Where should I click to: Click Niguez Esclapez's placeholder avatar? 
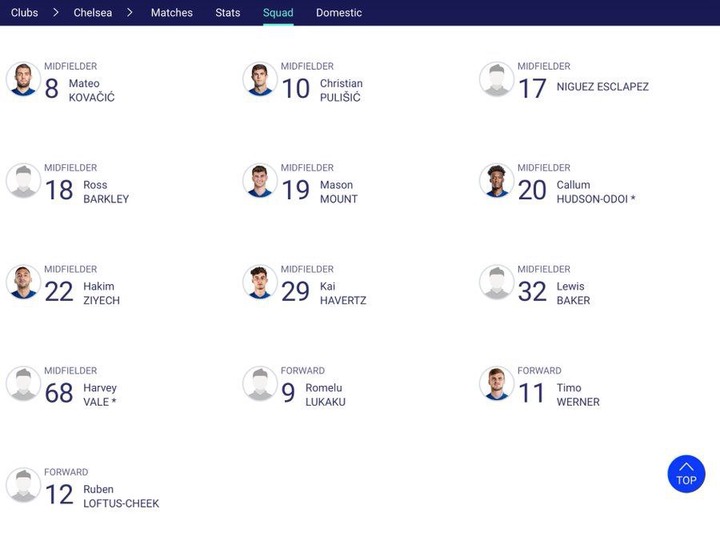(496, 79)
